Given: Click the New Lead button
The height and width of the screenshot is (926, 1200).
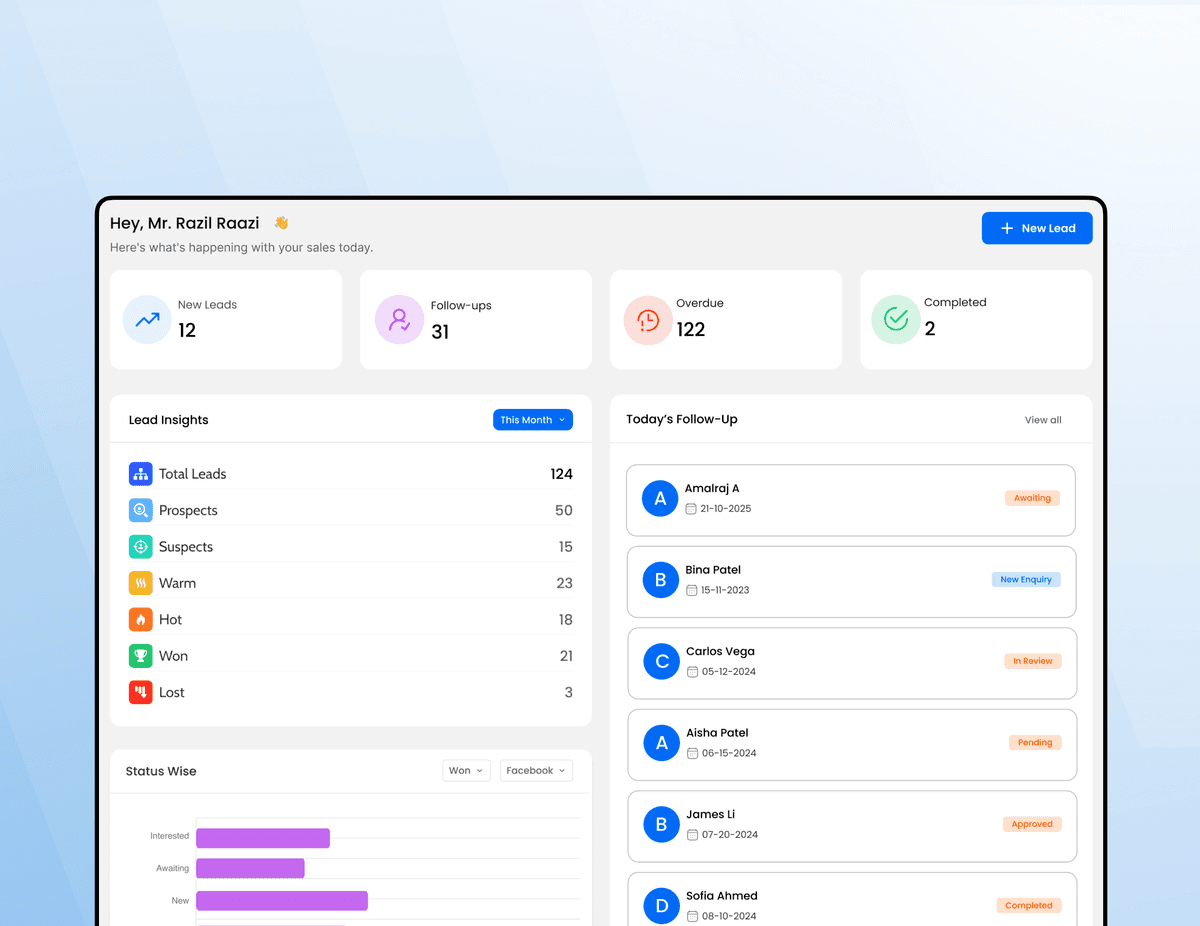Looking at the screenshot, I should tap(1037, 228).
